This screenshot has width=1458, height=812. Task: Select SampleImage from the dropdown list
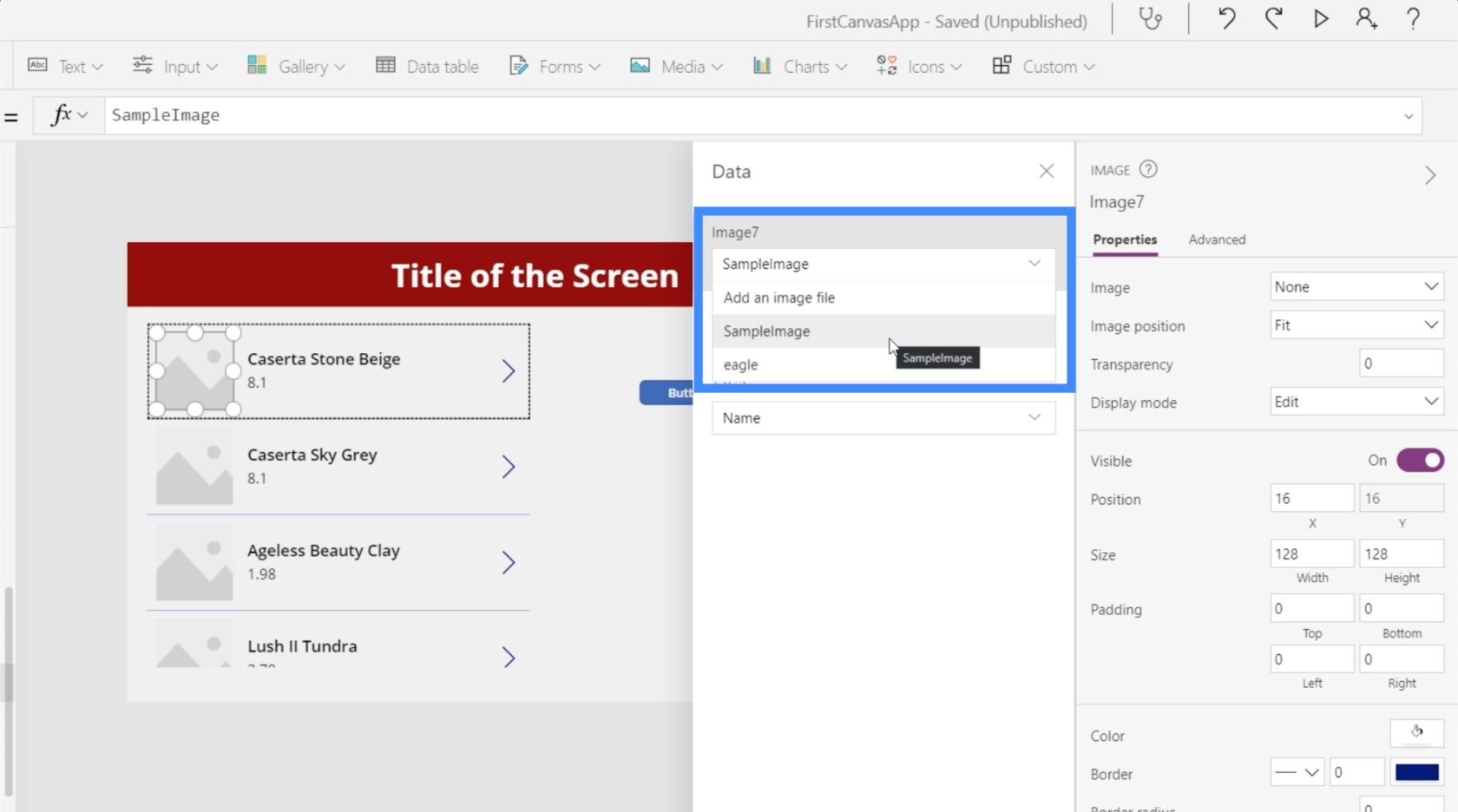click(883, 331)
